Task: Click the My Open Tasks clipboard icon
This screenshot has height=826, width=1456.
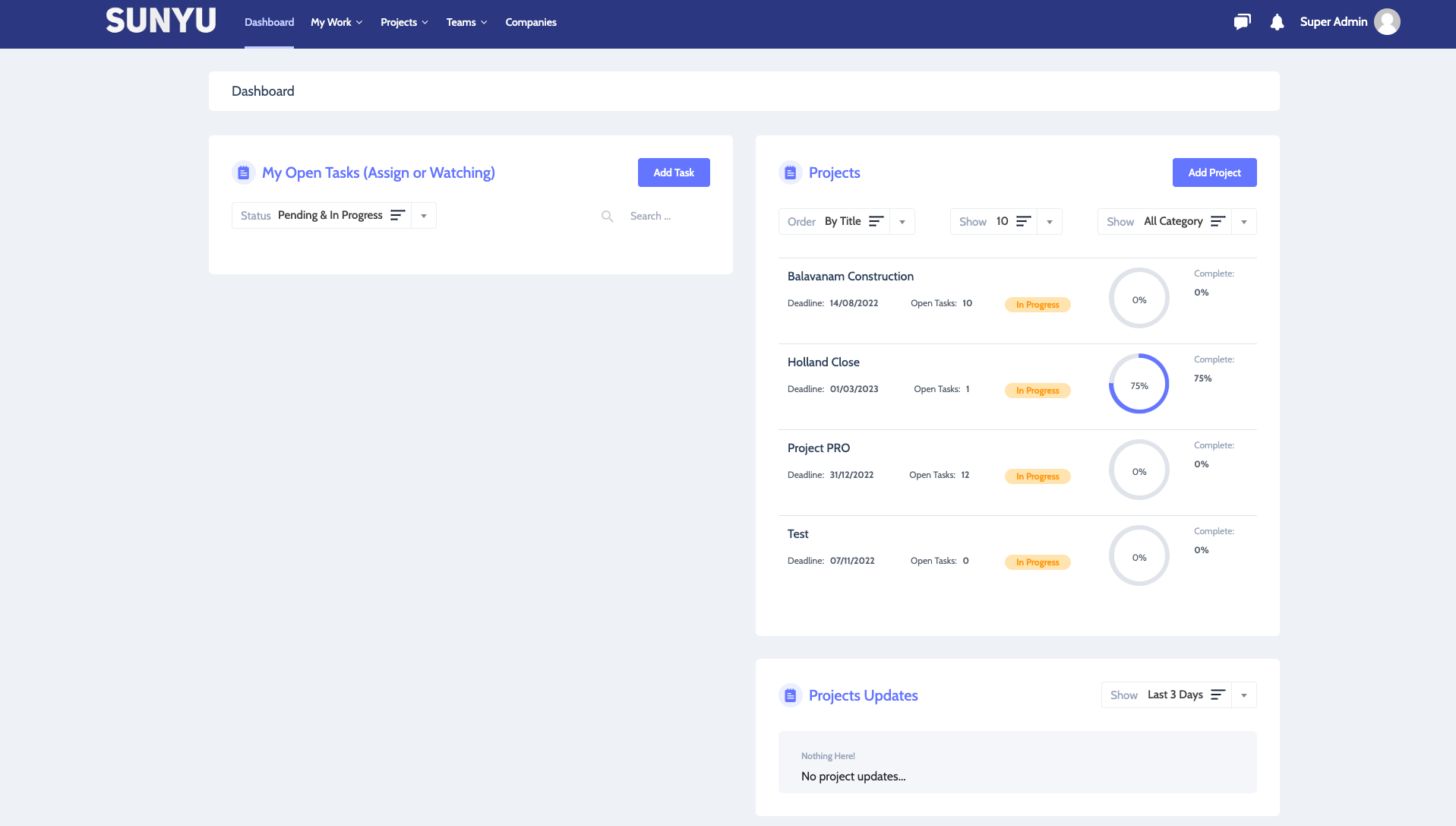Action: (x=244, y=172)
